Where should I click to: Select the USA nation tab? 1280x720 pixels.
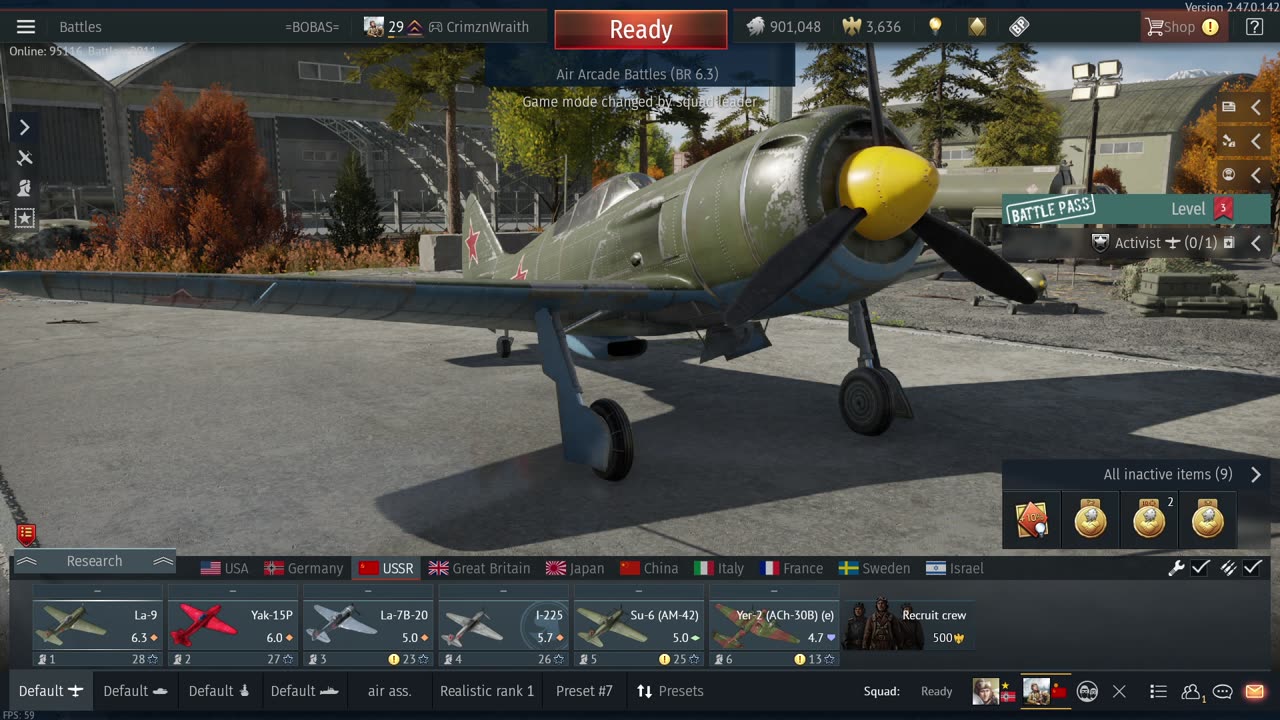[x=224, y=568]
